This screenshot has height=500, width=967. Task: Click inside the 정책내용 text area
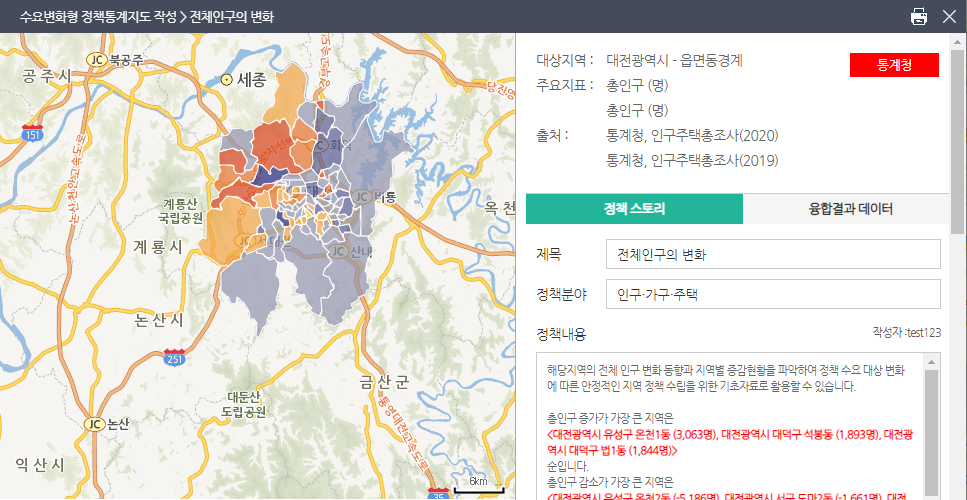pos(731,425)
